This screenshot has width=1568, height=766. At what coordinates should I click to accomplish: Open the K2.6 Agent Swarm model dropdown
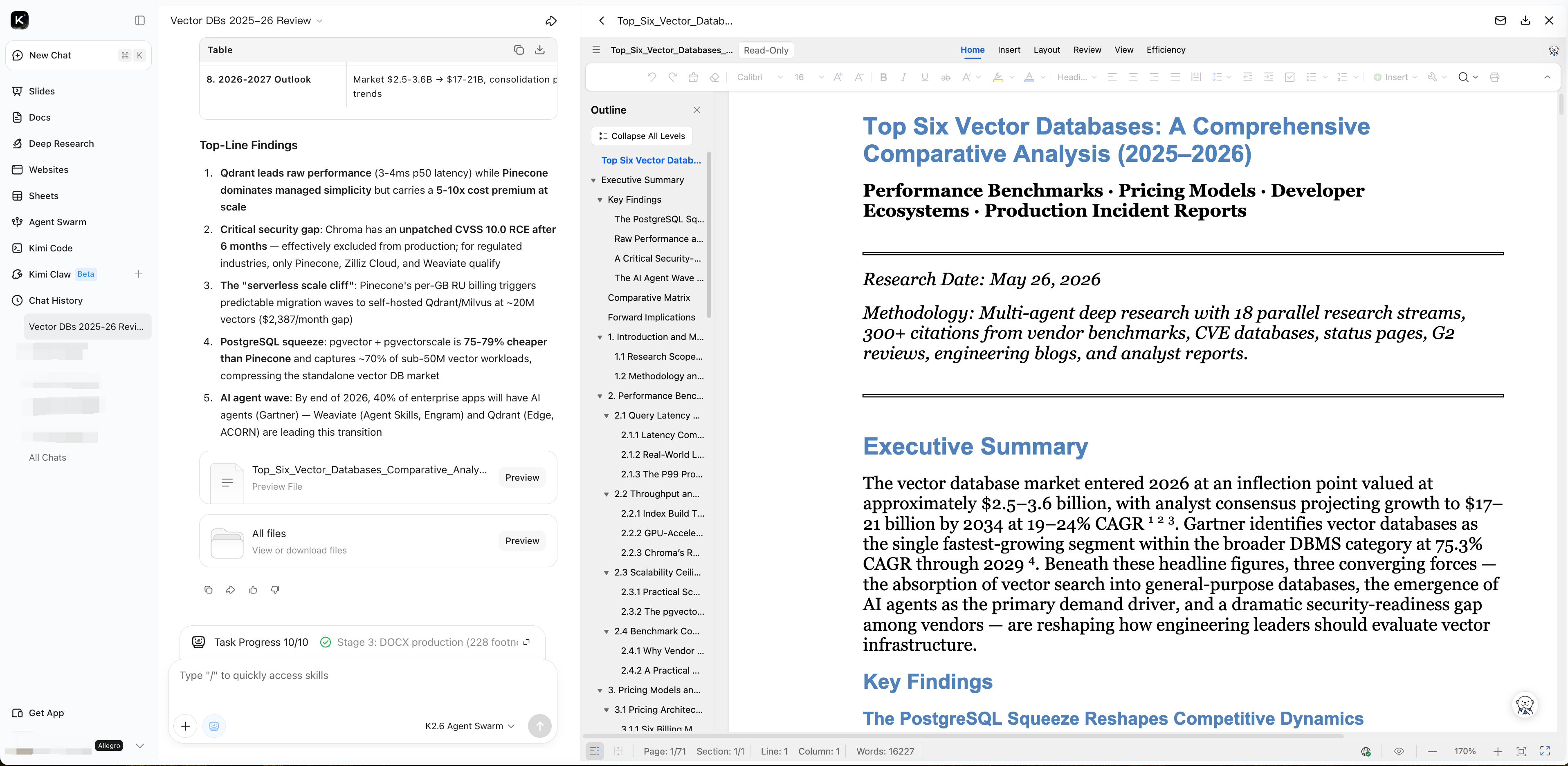coord(470,726)
